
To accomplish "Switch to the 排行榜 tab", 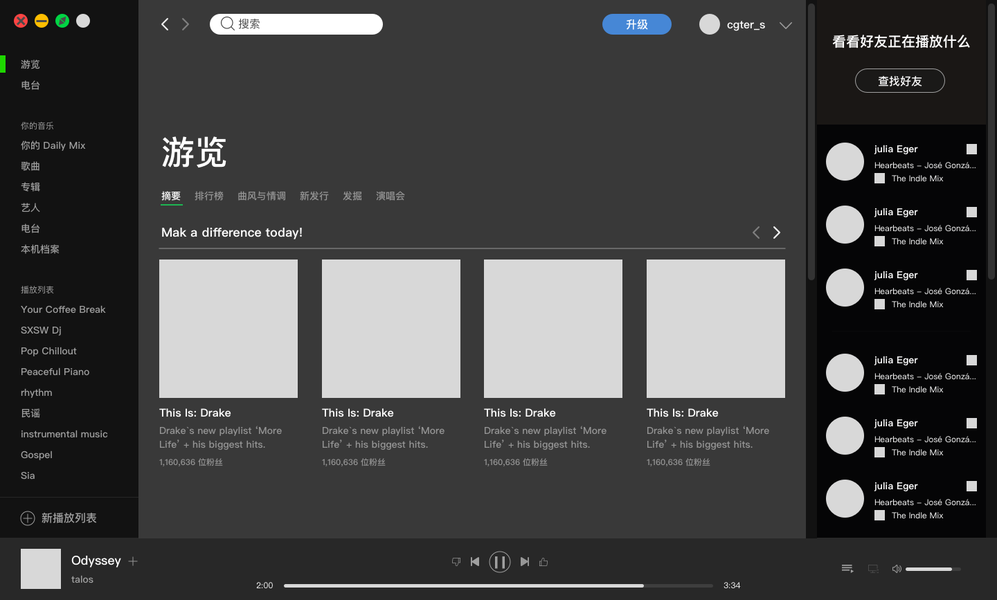I will click(209, 196).
